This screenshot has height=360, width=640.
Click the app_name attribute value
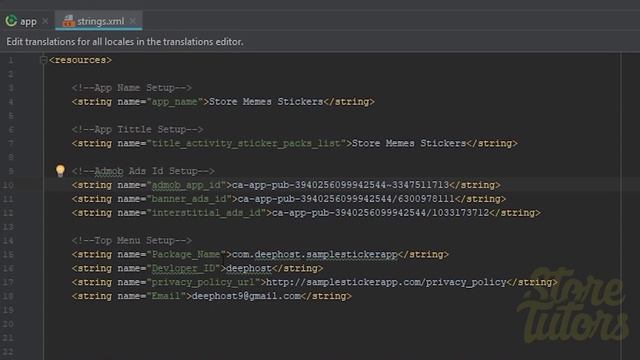(174, 102)
